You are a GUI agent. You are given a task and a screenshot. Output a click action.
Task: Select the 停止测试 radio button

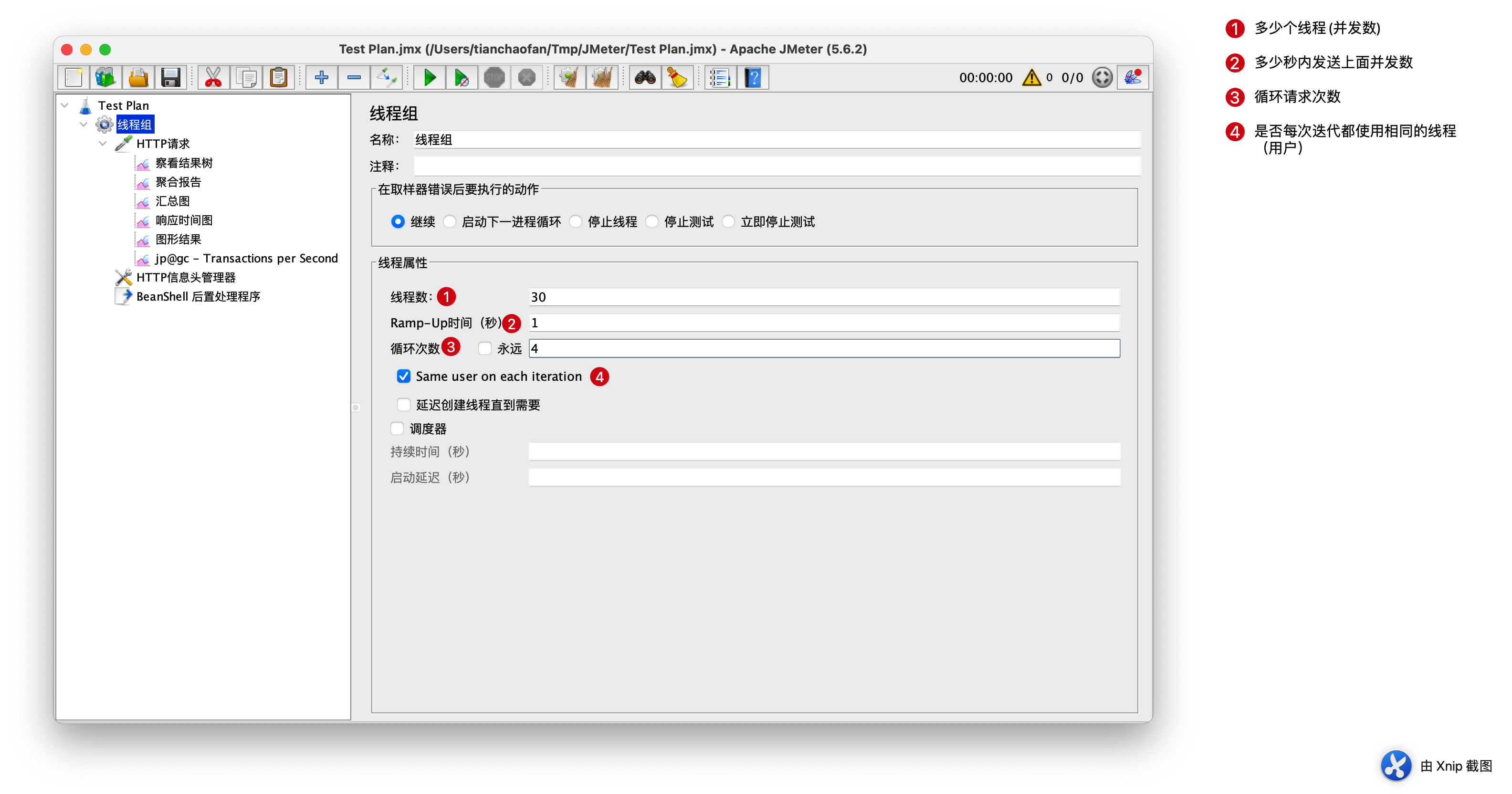coord(652,222)
